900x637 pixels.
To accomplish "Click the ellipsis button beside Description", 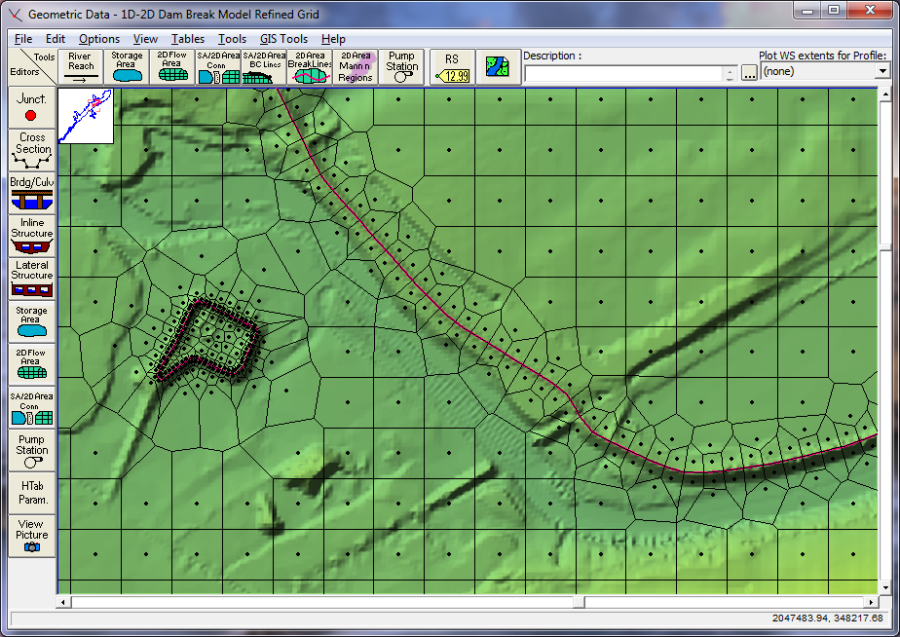I will tap(749, 74).
